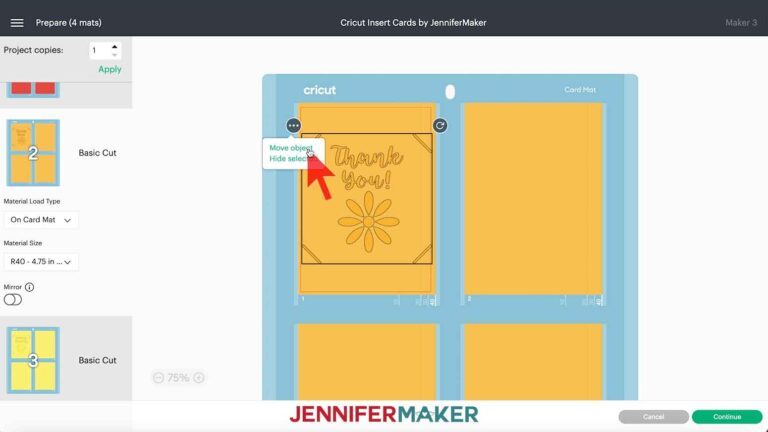This screenshot has height=432, width=768.
Task: Click the Card Mat label on the mat
Action: tap(580, 90)
